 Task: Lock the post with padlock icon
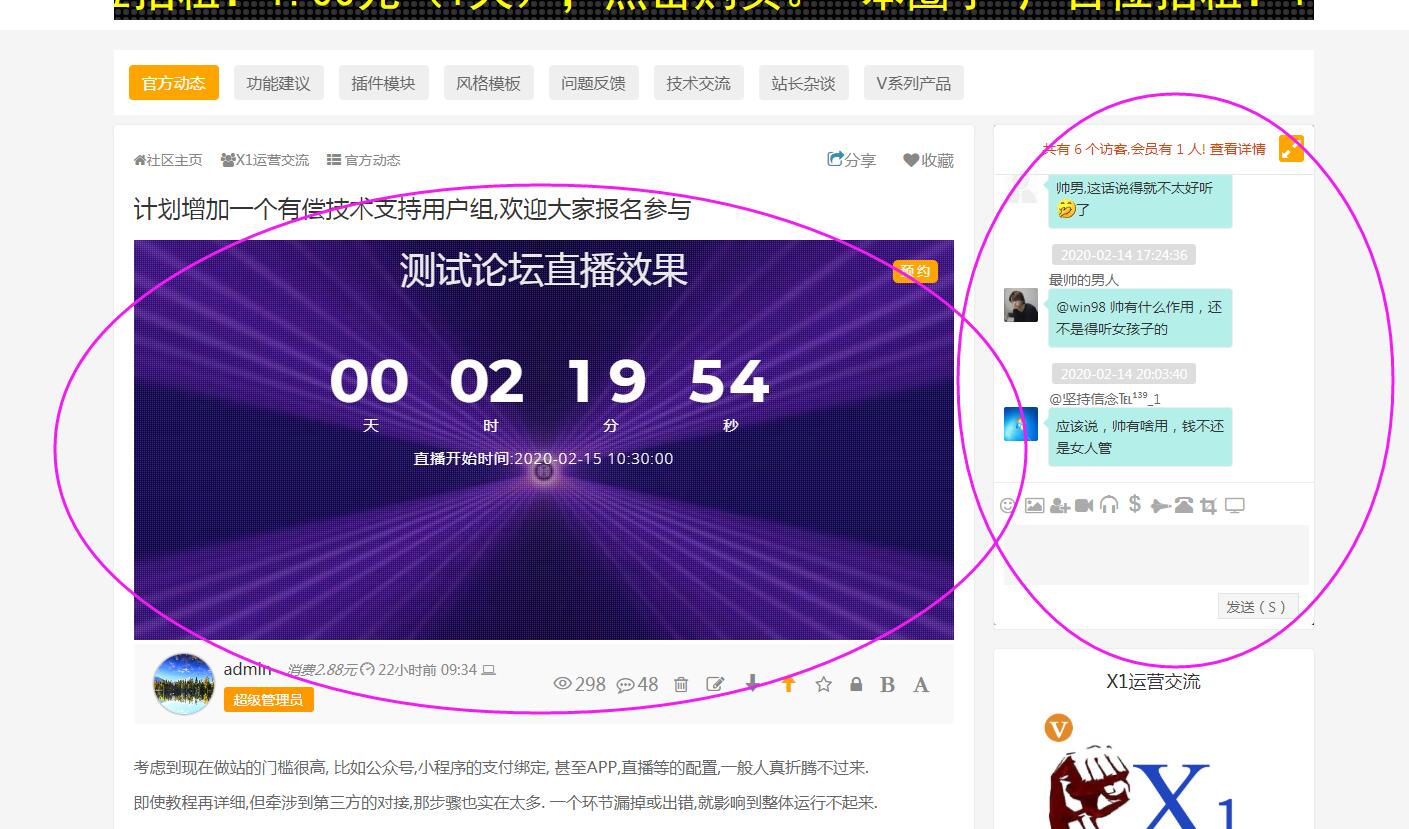tap(856, 684)
